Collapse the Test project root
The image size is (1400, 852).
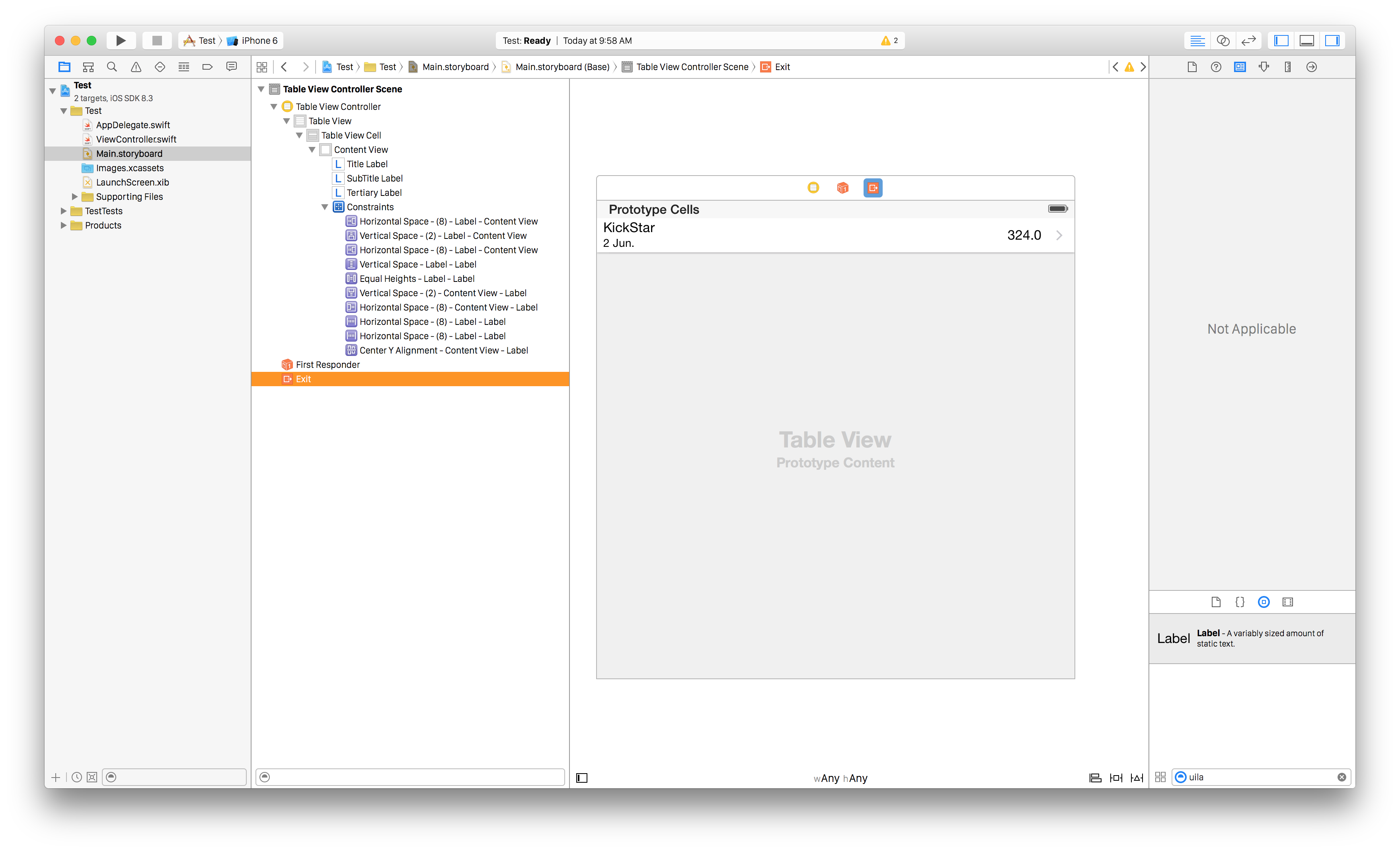[x=53, y=90]
